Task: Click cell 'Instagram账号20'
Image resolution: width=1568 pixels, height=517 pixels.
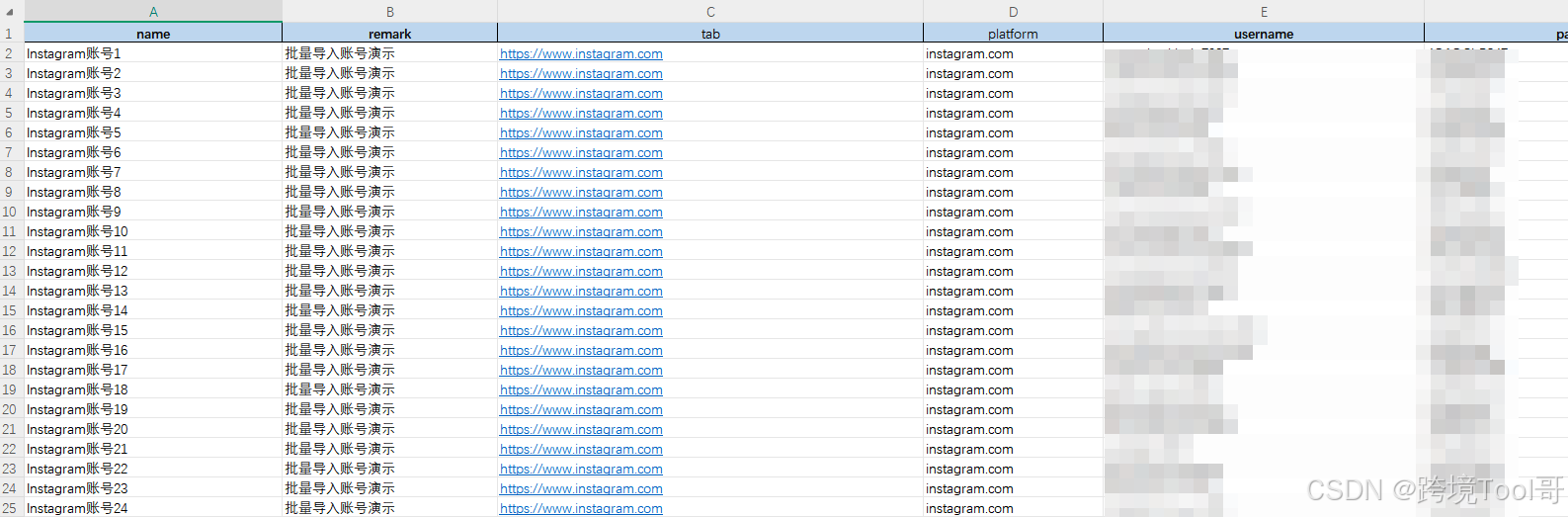Action: coord(153,429)
